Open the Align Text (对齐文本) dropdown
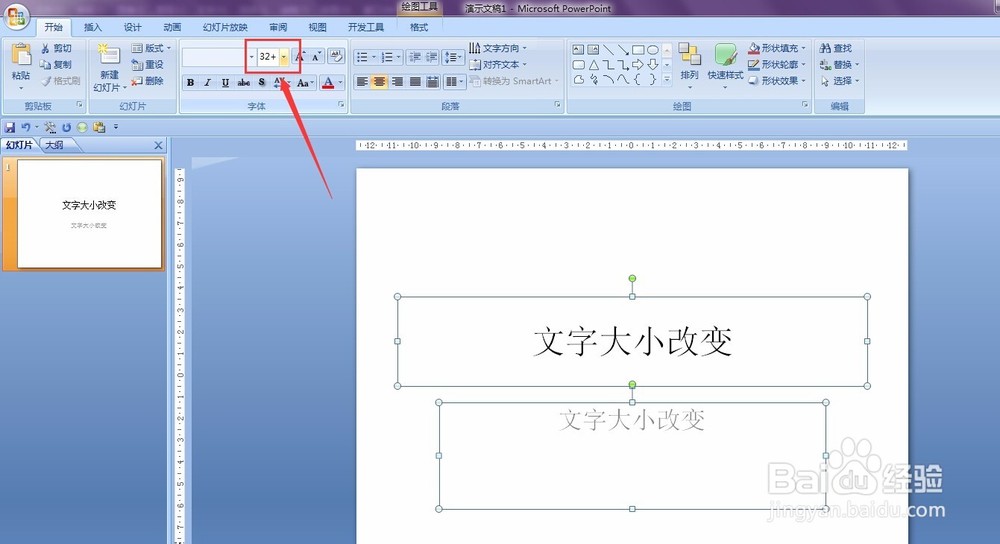 [498, 64]
